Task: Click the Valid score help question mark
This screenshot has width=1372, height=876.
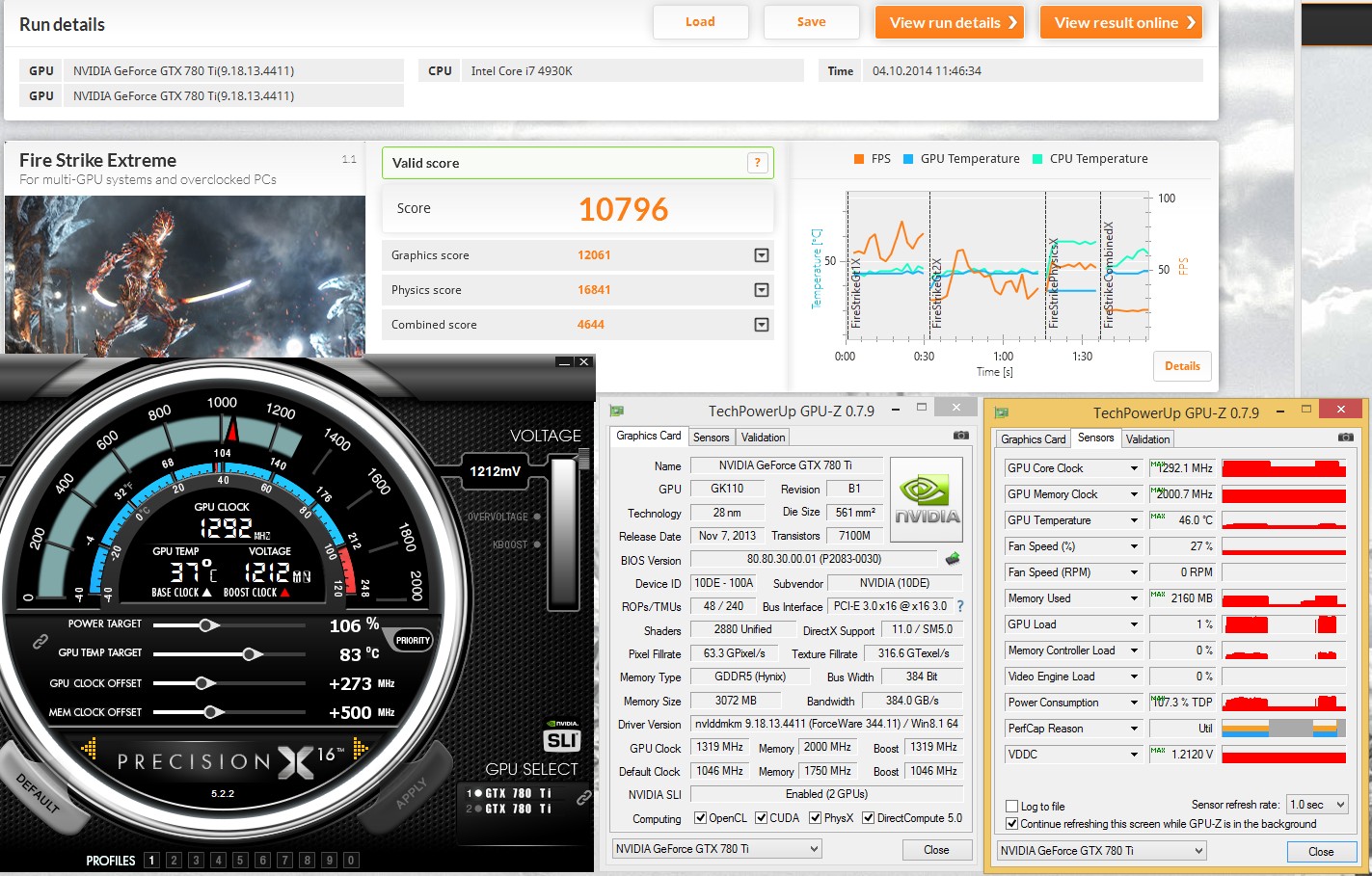Action: 758,163
